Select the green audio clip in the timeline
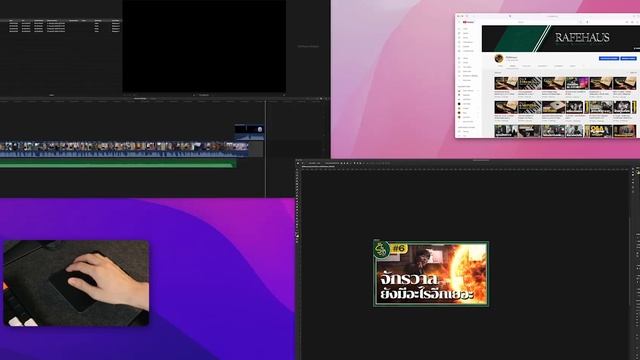This screenshot has height=360, width=640. (x=118, y=164)
